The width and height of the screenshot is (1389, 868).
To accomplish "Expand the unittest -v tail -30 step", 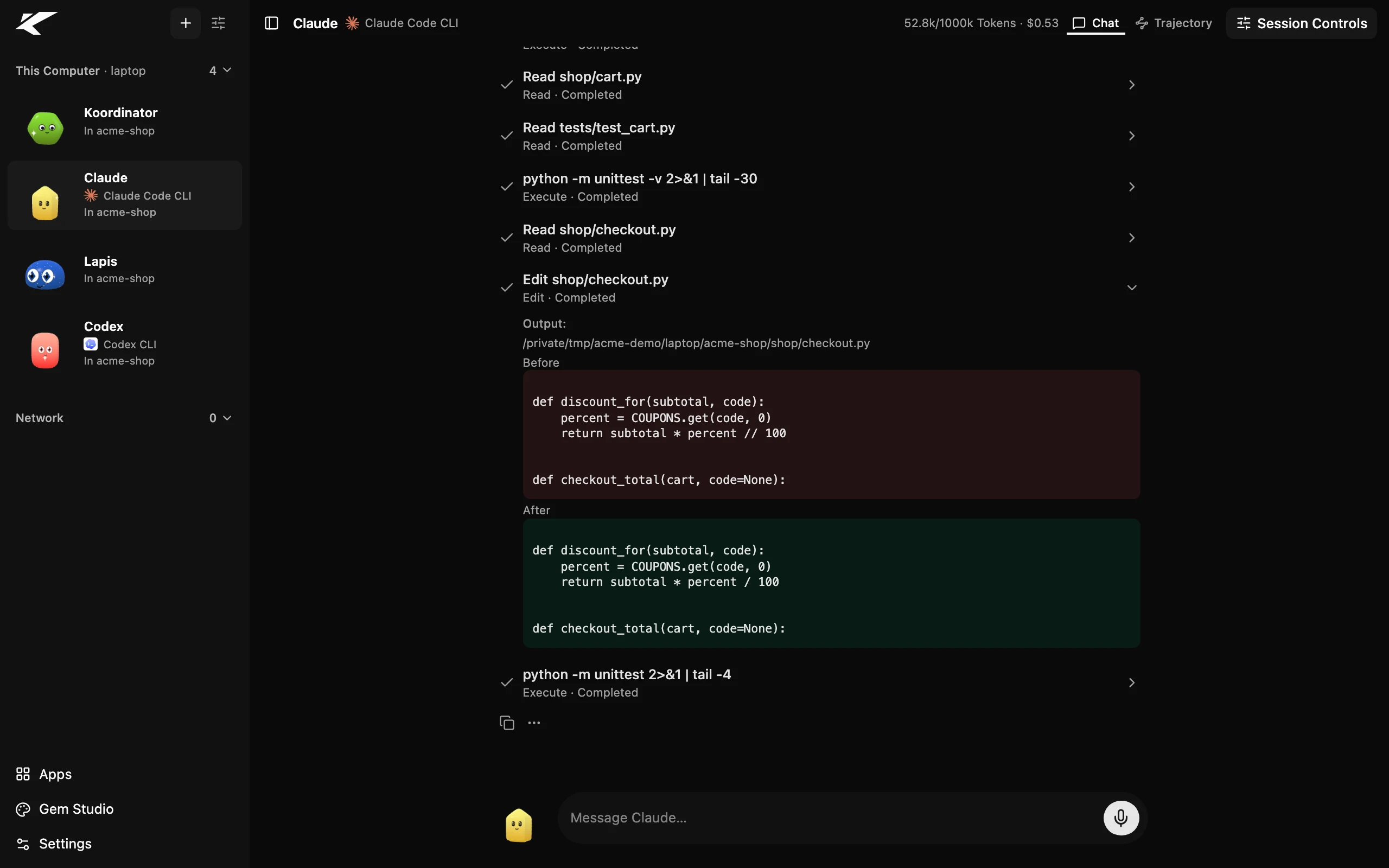I will click(1131, 187).
